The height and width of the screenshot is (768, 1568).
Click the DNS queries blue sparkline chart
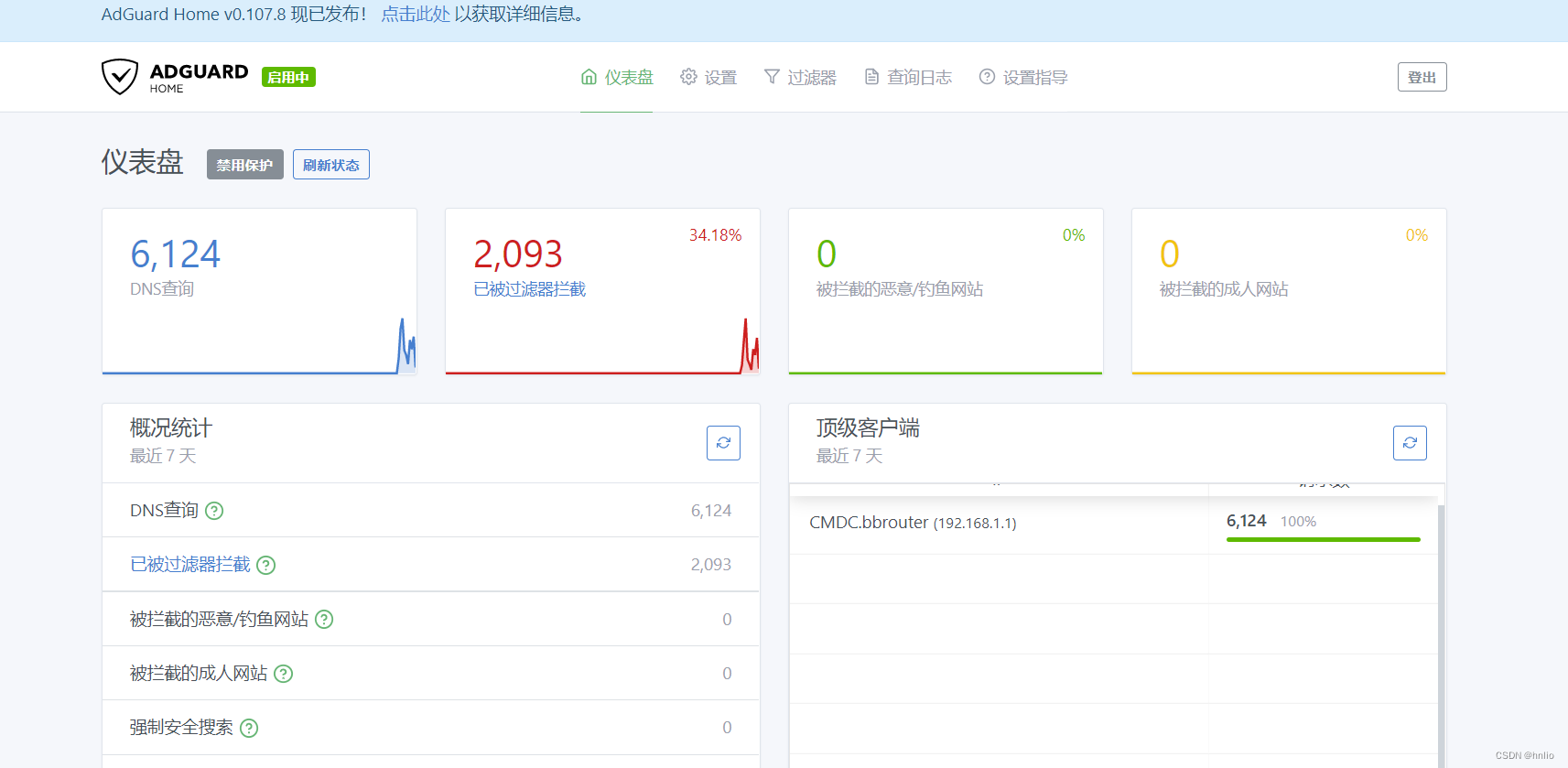[259, 345]
